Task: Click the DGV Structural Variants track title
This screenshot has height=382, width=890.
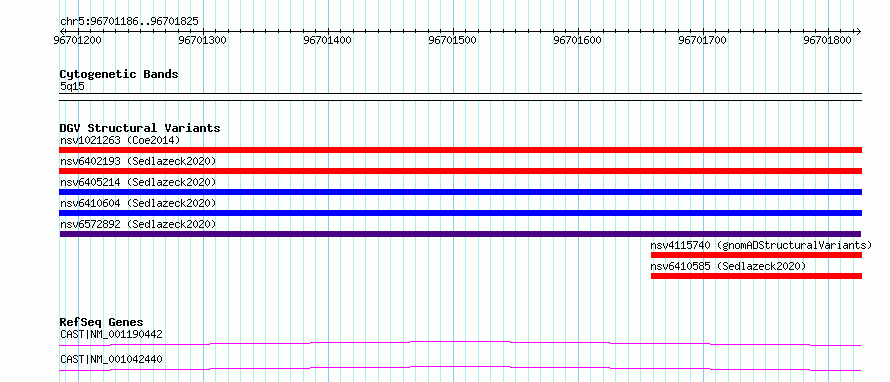Action: tap(140, 128)
